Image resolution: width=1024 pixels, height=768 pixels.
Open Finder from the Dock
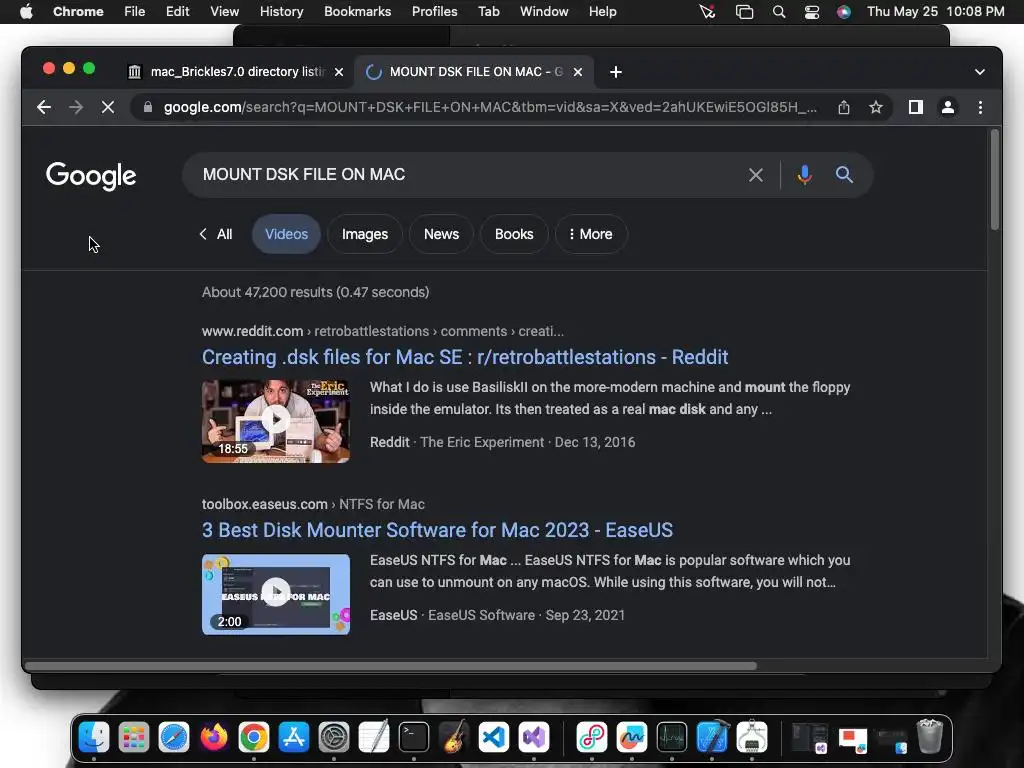[x=94, y=737]
